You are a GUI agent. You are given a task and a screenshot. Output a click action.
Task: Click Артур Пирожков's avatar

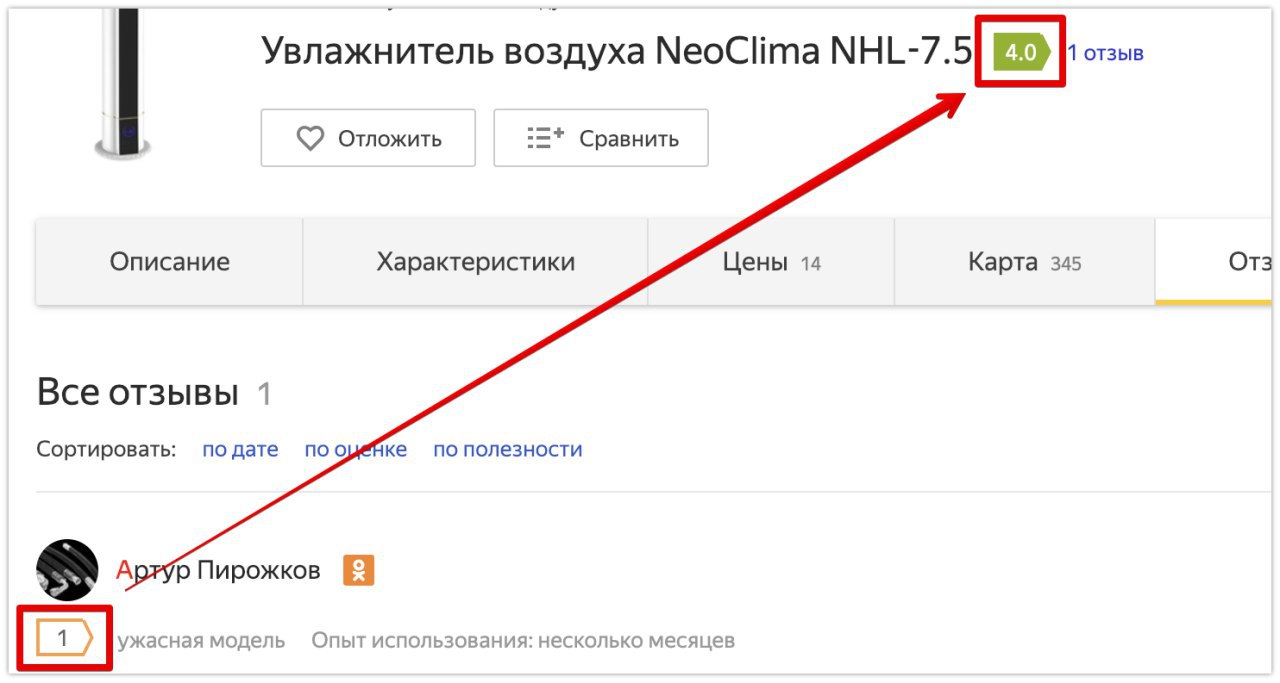(x=67, y=570)
